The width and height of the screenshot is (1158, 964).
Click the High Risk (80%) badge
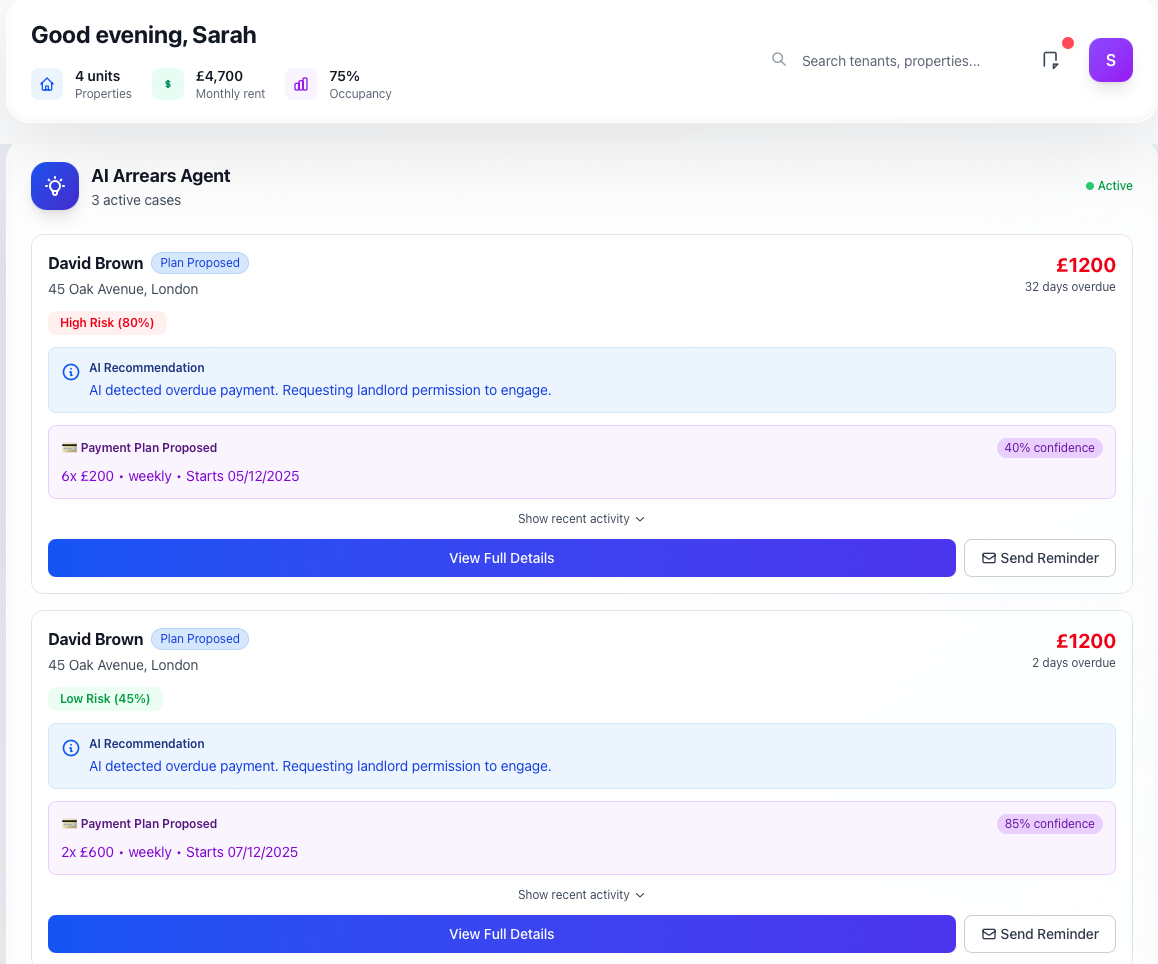[107, 323]
